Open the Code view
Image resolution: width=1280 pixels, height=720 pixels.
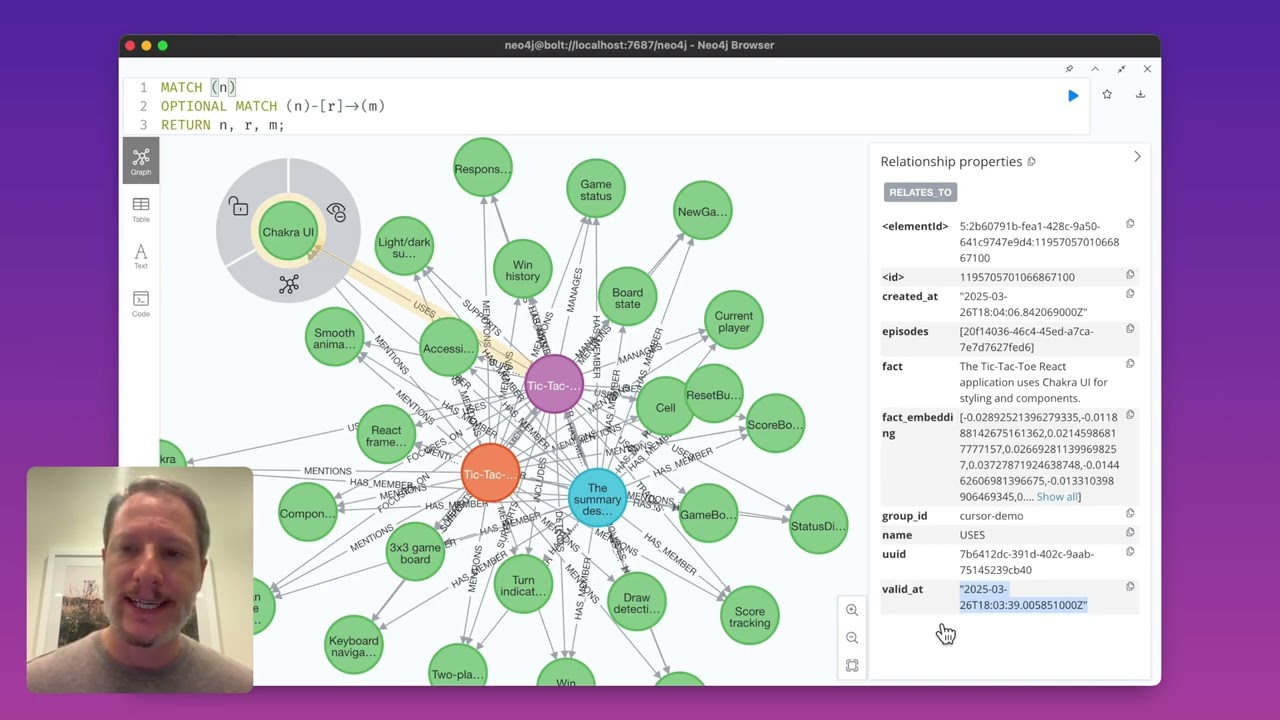[141, 304]
